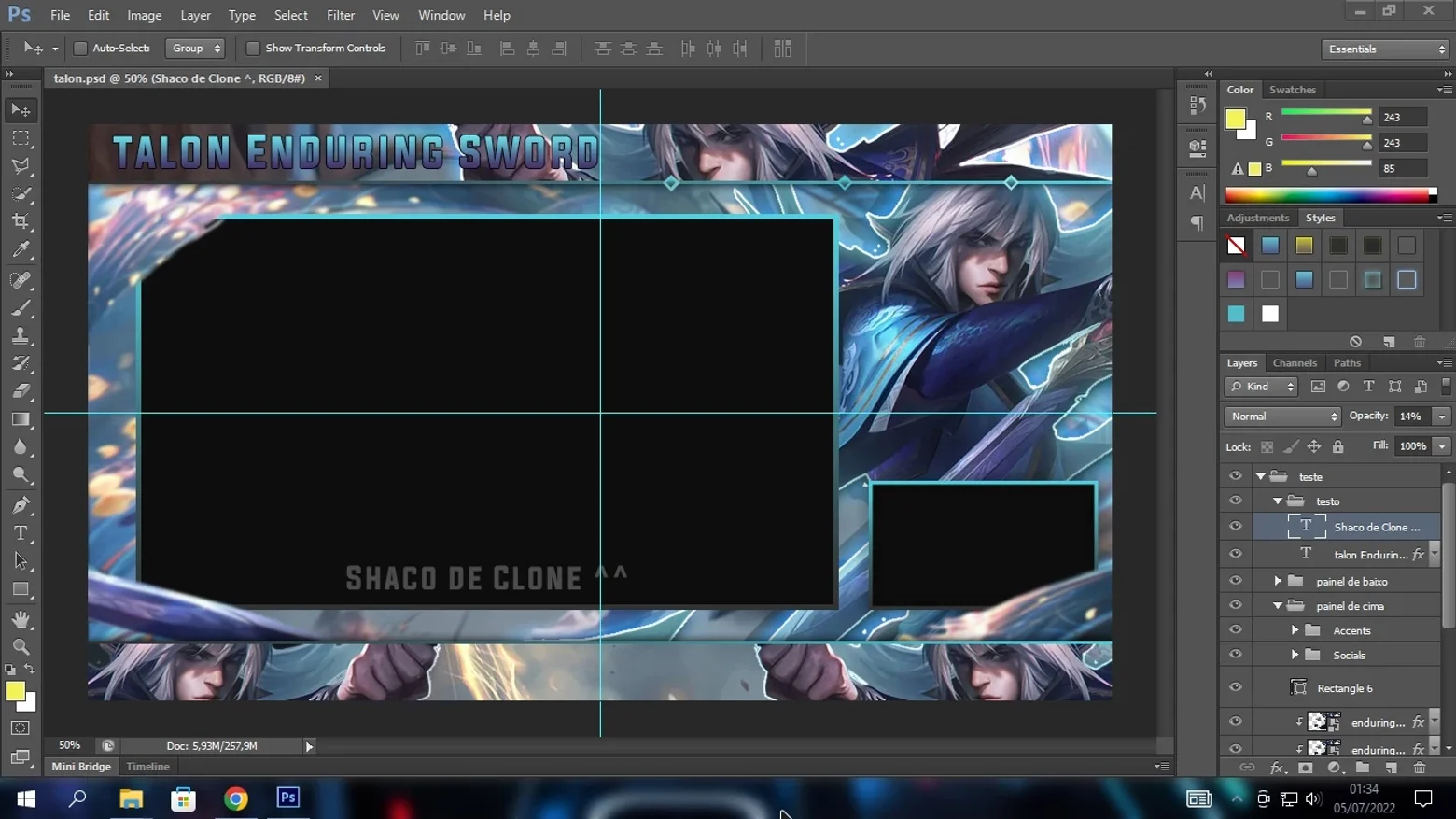Select the Path Selection tool
Image resolution: width=1456 pixels, height=819 pixels.
[21, 561]
